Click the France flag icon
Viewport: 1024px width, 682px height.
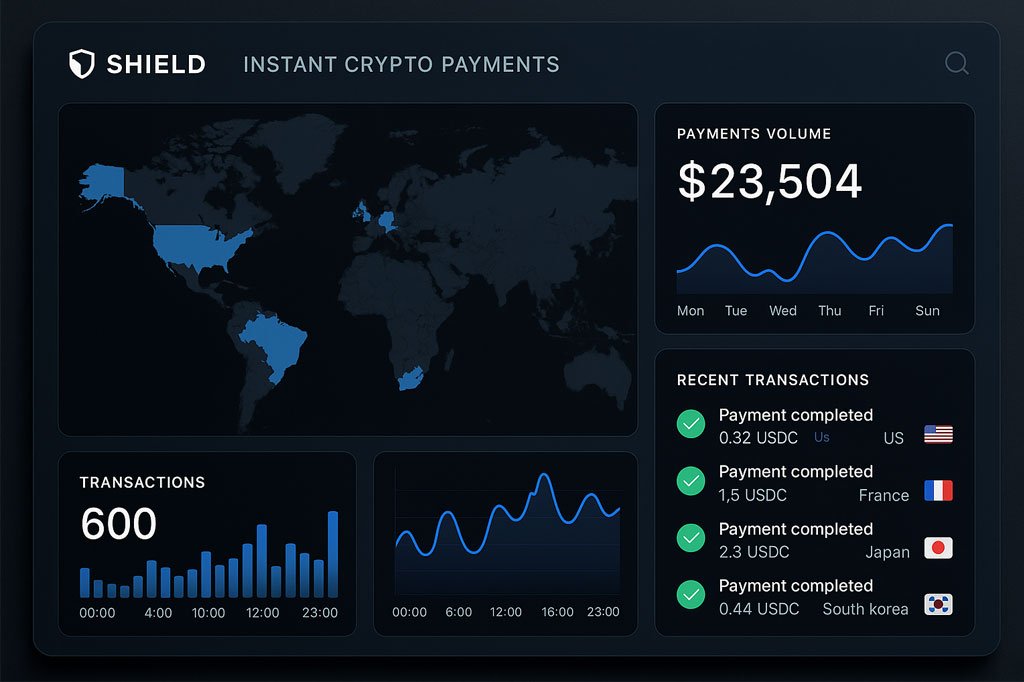938,491
